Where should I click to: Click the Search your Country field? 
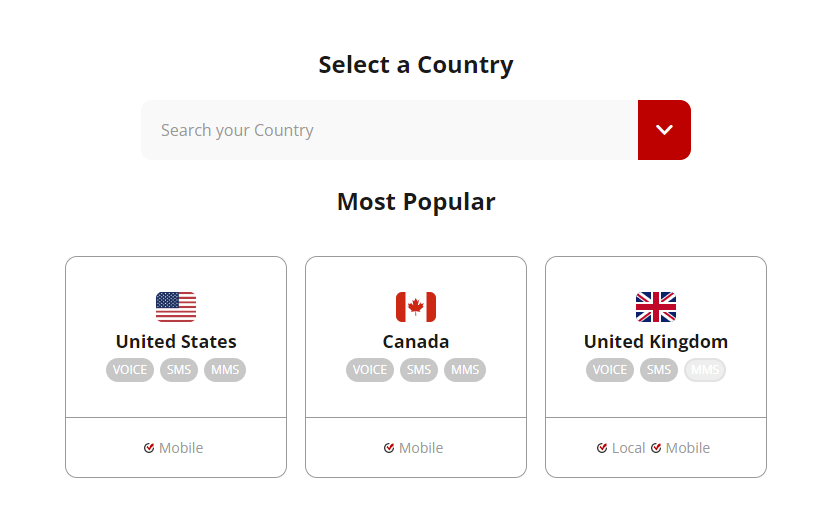tap(390, 130)
